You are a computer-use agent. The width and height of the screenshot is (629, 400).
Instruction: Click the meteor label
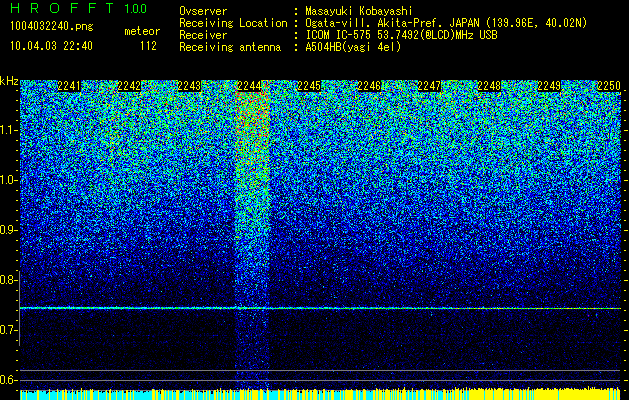pos(142,31)
